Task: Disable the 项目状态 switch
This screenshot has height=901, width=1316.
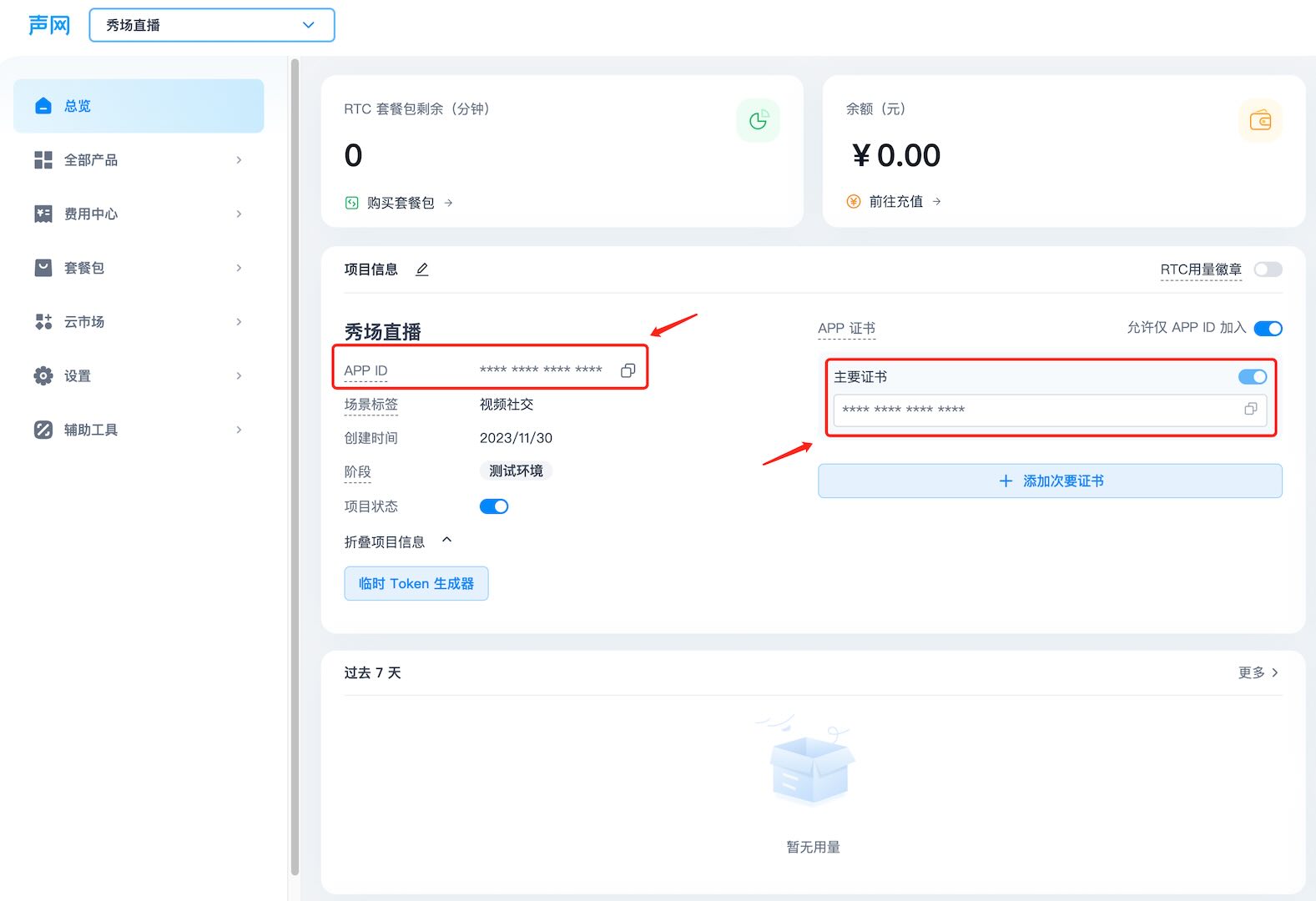Action: (494, 506)
